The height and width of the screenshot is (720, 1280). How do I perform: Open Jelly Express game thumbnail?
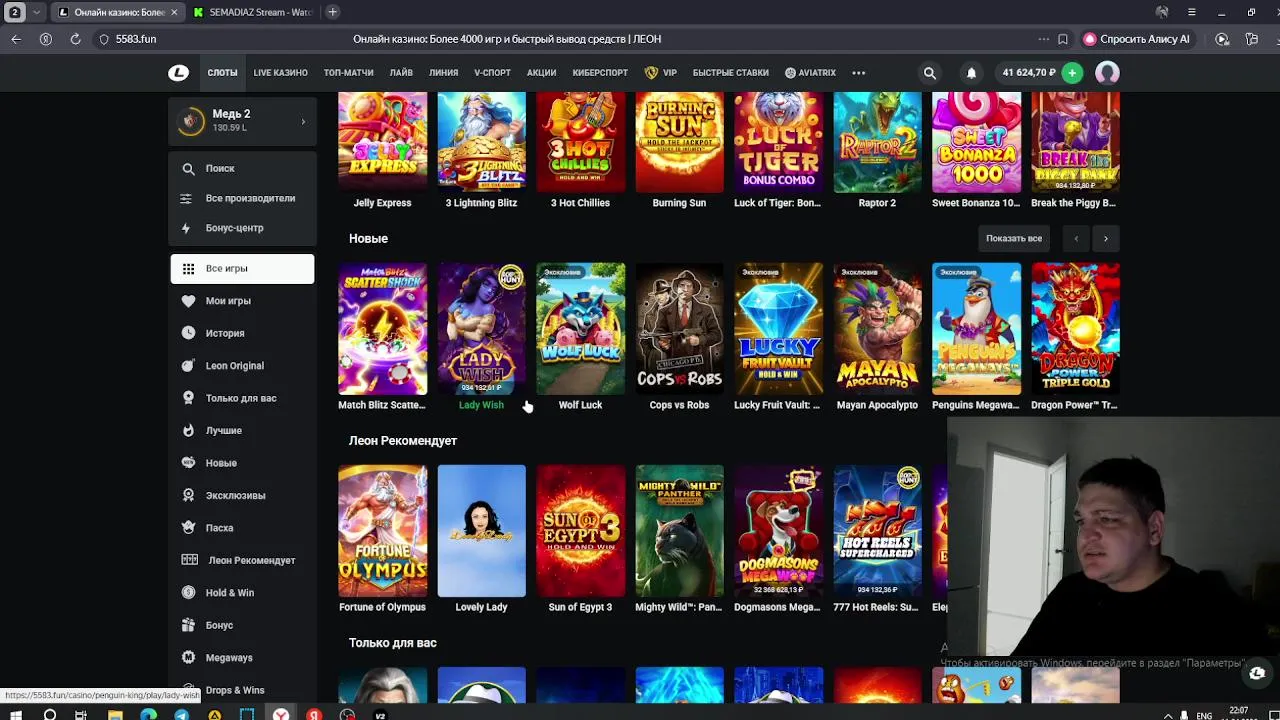pyautogui.click(x=382, y=142)
